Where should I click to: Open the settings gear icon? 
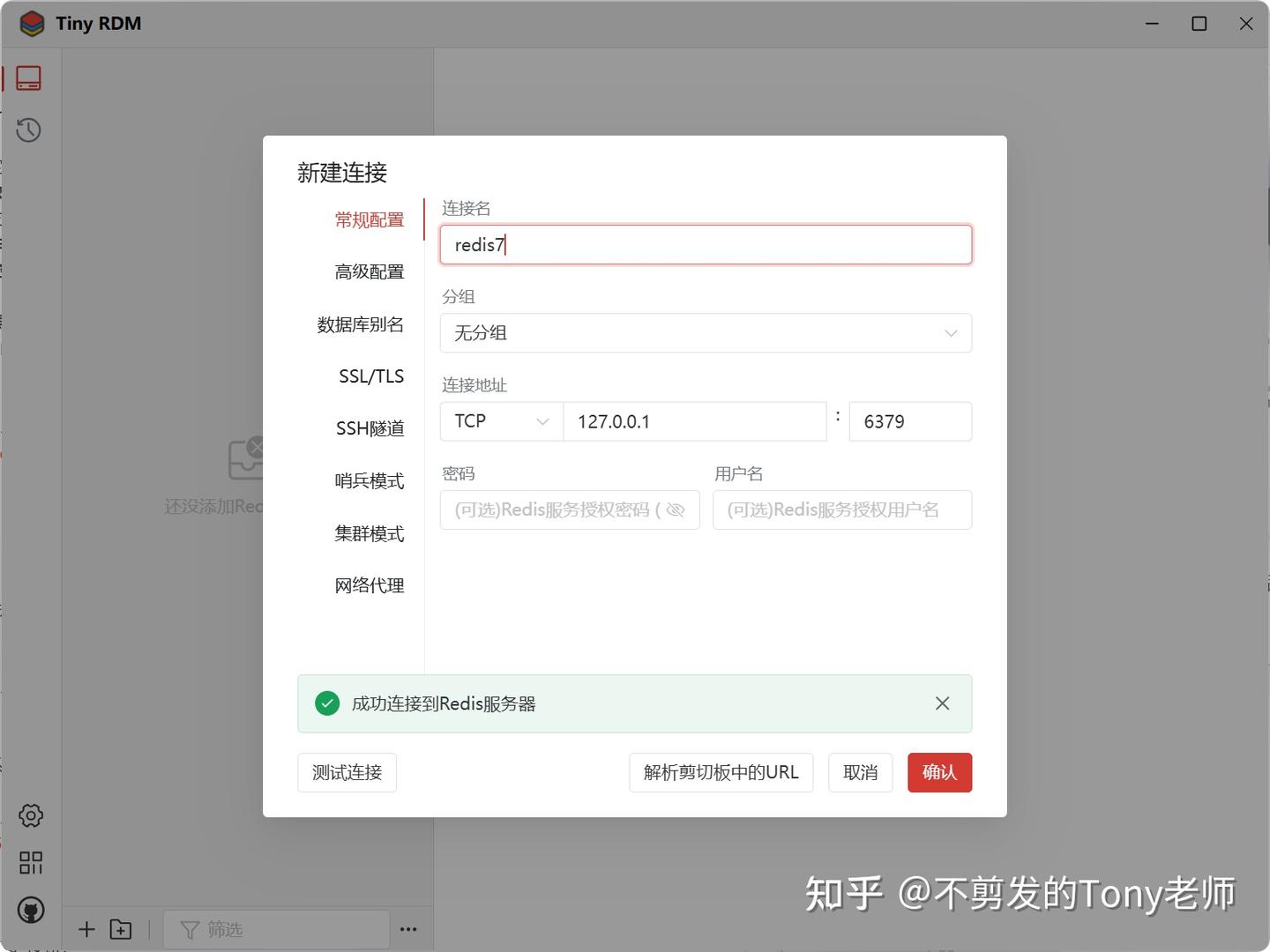coord(30,815)
